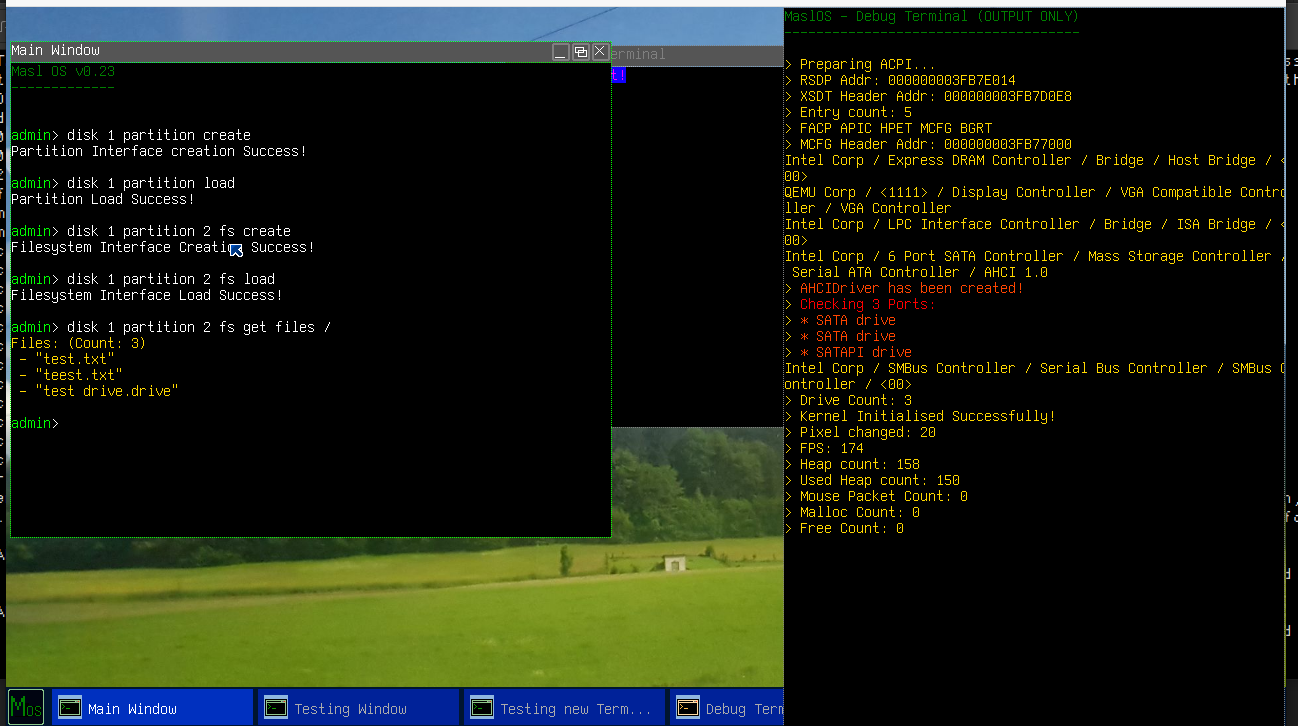Select 'Partition Interface creation Success!' line
This screenshot has height=726, width=1298.
[159, 151]
